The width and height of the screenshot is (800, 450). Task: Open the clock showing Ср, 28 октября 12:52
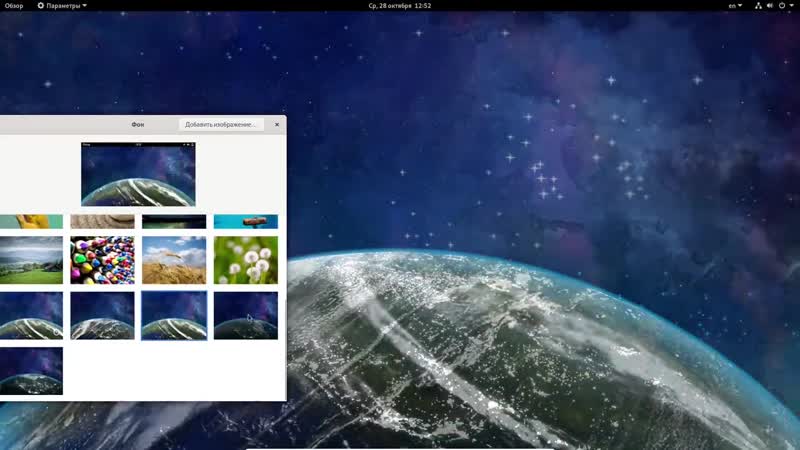coord(399,6)
